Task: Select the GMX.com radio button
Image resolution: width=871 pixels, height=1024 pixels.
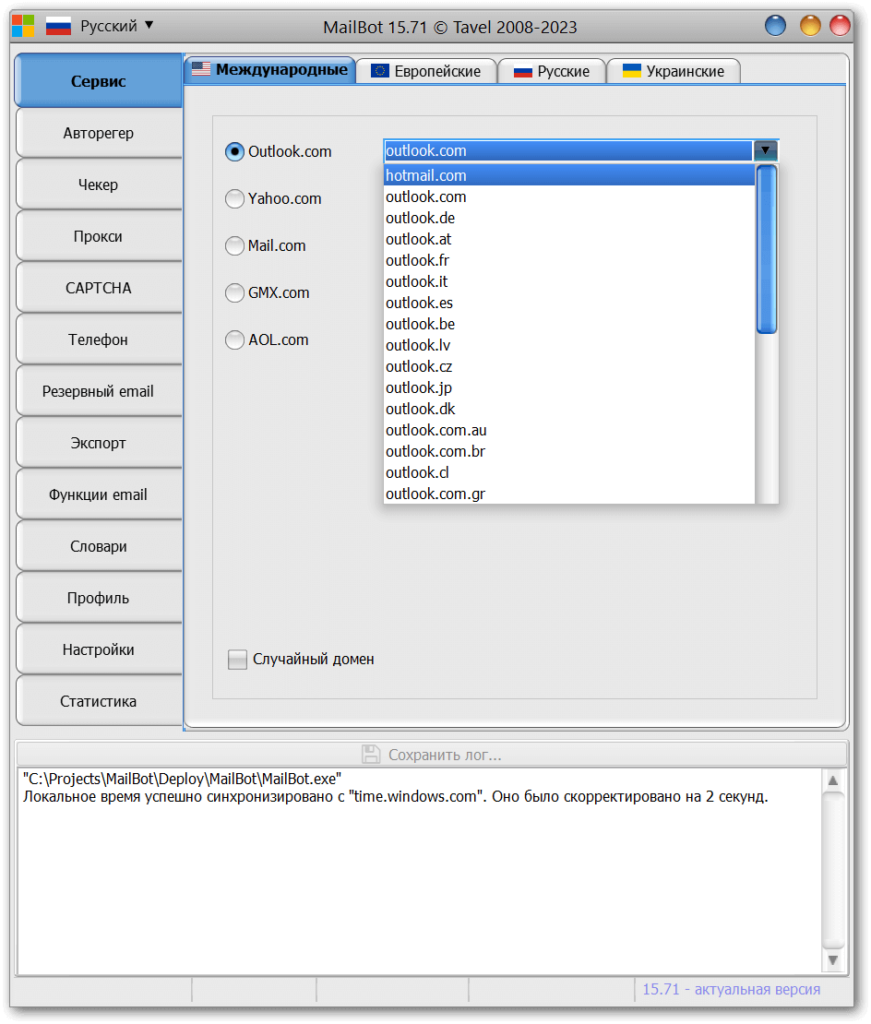Action: [234, 293]
